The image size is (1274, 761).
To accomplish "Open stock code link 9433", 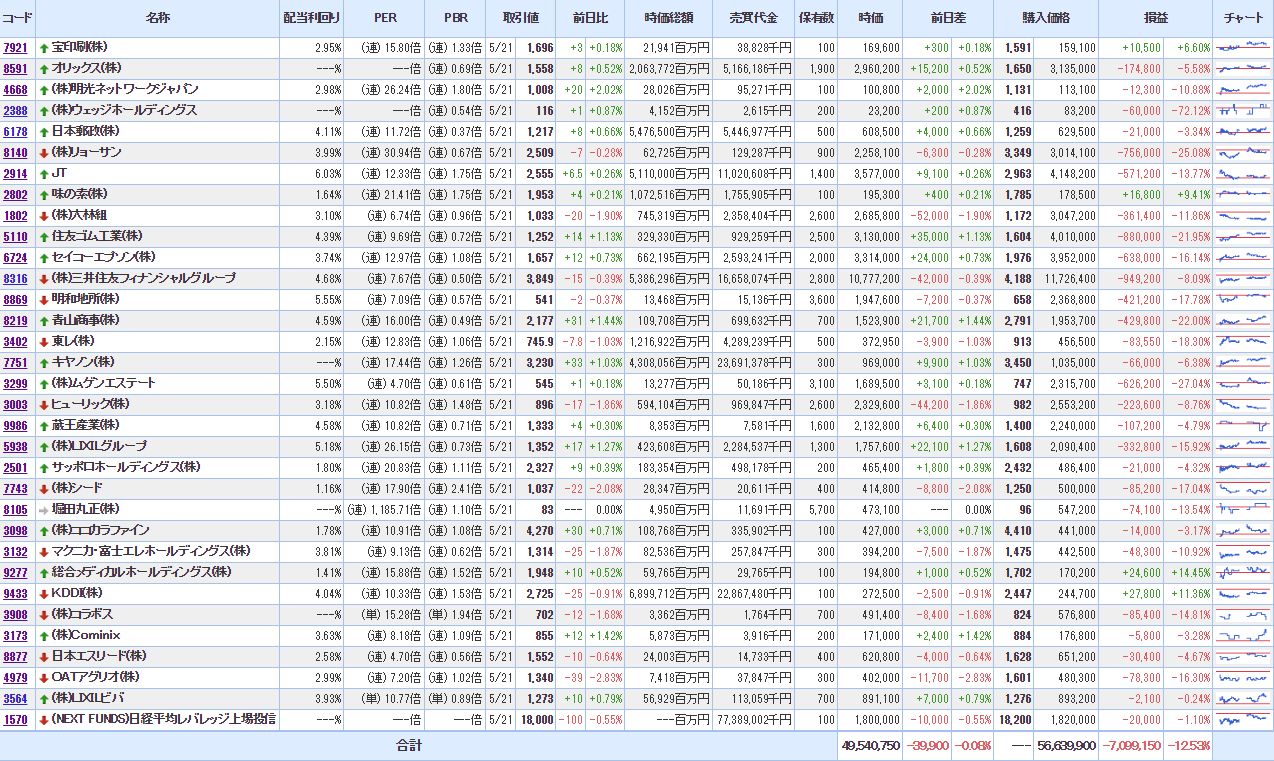I will click(x=15, y=593).
